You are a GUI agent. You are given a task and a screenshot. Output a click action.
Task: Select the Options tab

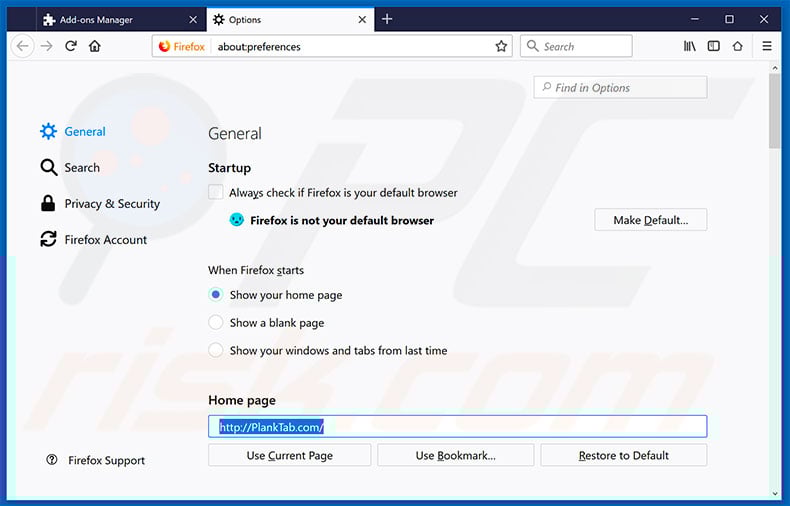point(290,20)
